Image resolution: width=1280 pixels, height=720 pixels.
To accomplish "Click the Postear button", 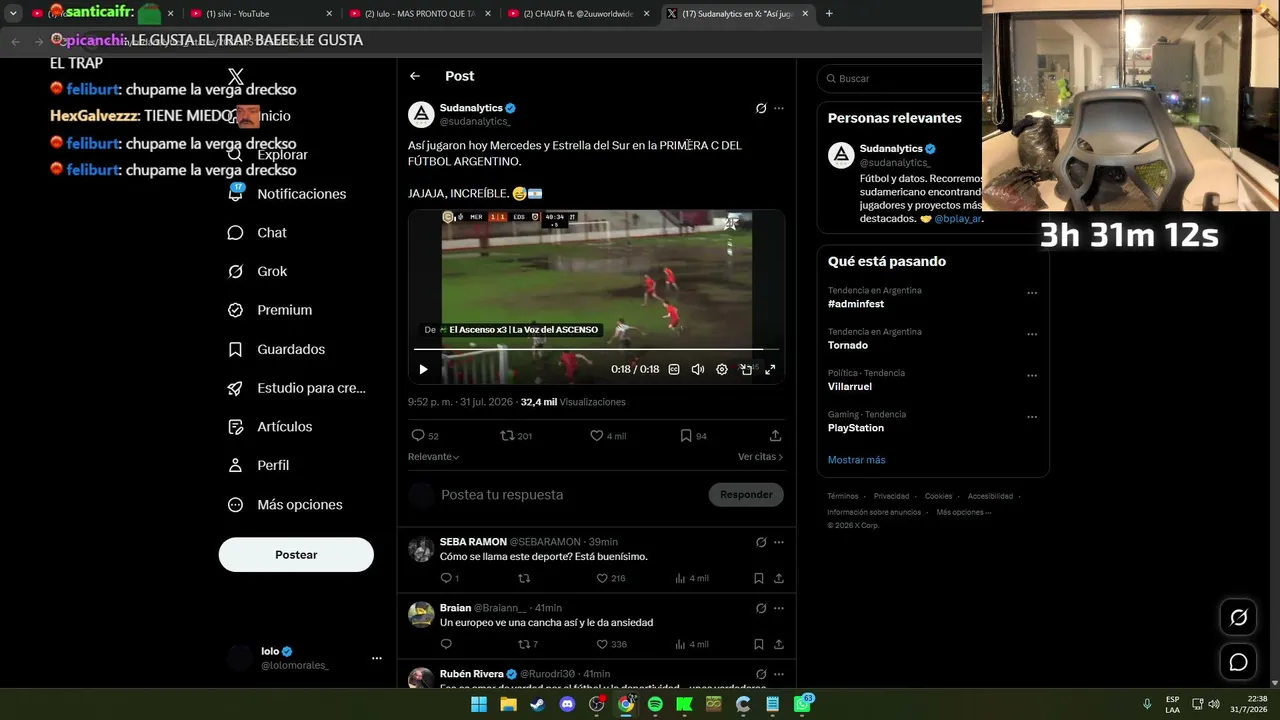I will (296, 555).
